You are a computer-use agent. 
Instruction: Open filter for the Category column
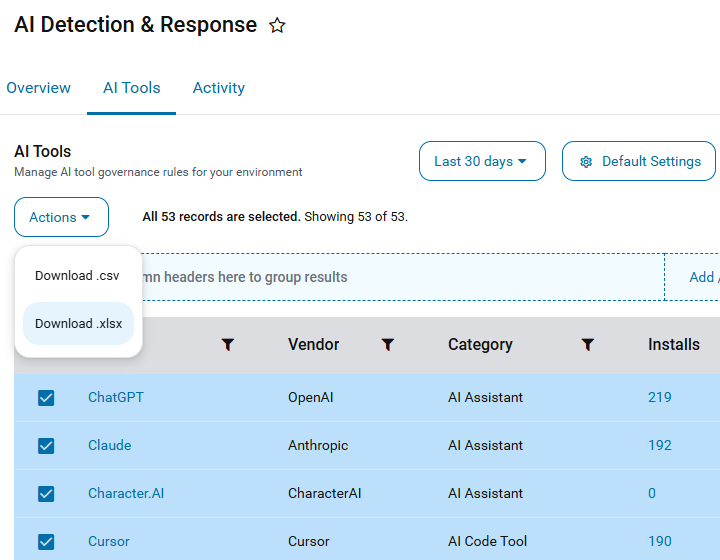pos(588,345)
